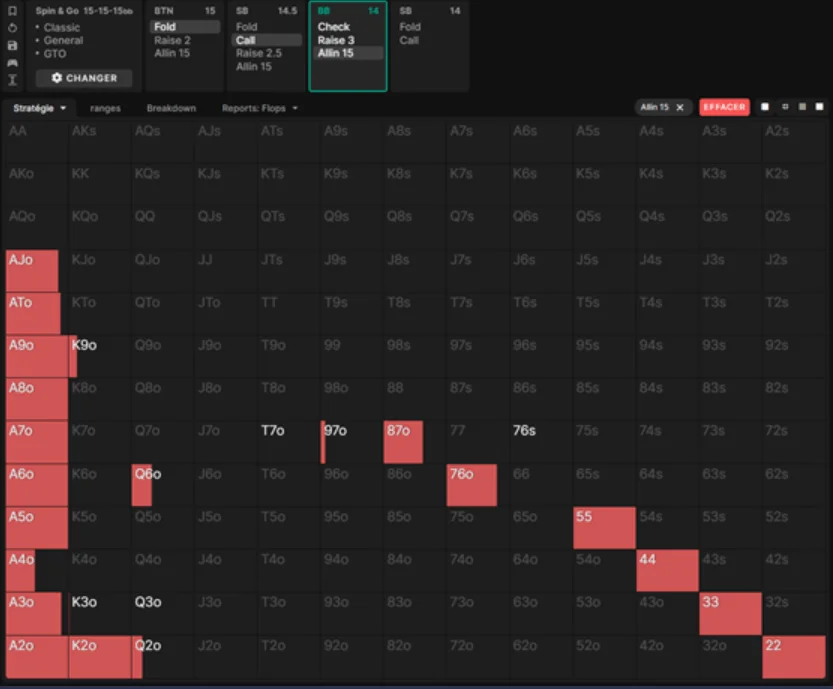Viewport: 833px width, 689px height.
Task: Expand the Stratégie dropdown arrow
Action: tap(63, 108)
